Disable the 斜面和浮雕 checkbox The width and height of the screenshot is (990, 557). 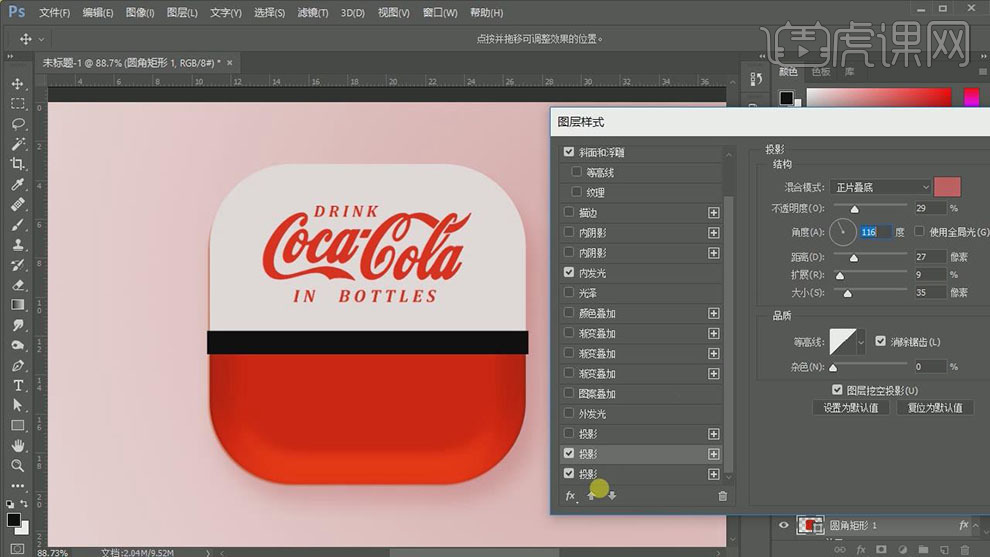pos(569,152)
